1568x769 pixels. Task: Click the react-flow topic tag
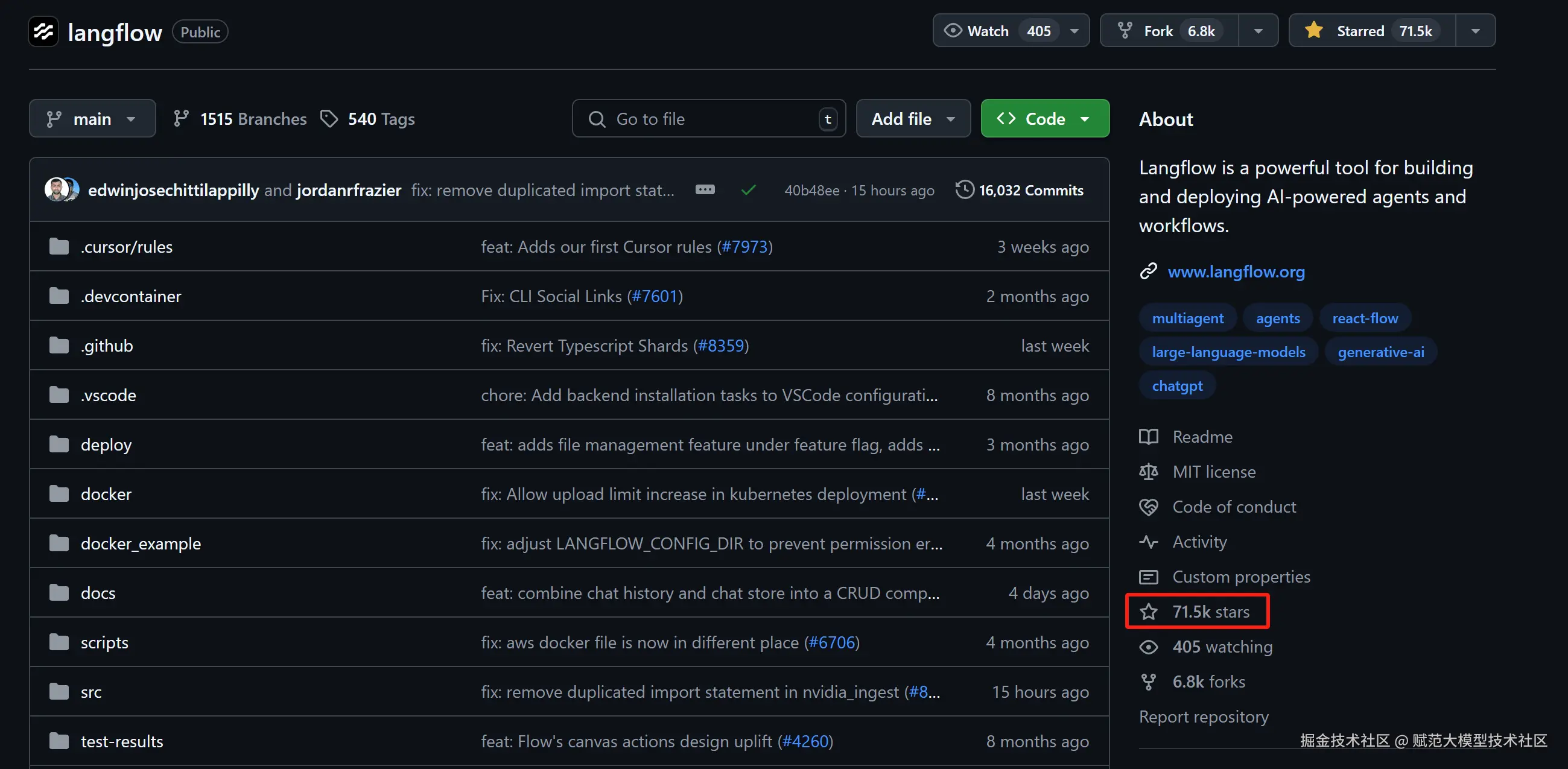point(1364,318)
